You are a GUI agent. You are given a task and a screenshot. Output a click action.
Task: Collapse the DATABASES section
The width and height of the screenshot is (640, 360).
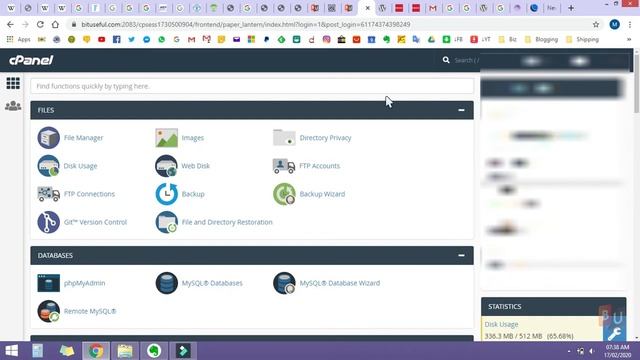coord(461,256)
